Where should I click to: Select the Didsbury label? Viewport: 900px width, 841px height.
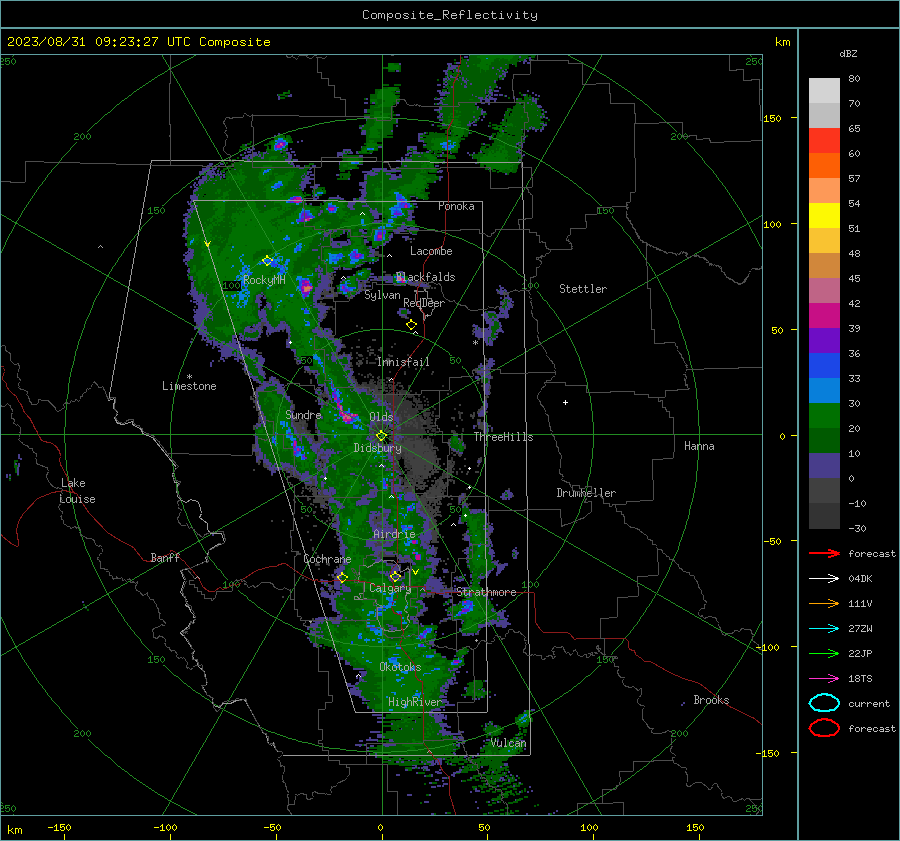point(377,448)
